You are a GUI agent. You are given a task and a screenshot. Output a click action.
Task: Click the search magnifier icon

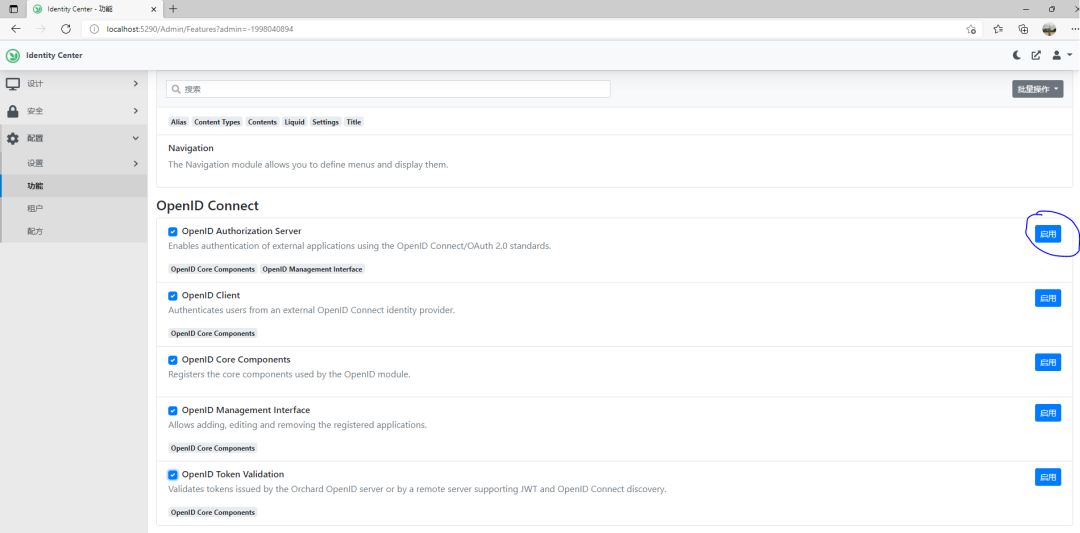click(x=176, y=90)
